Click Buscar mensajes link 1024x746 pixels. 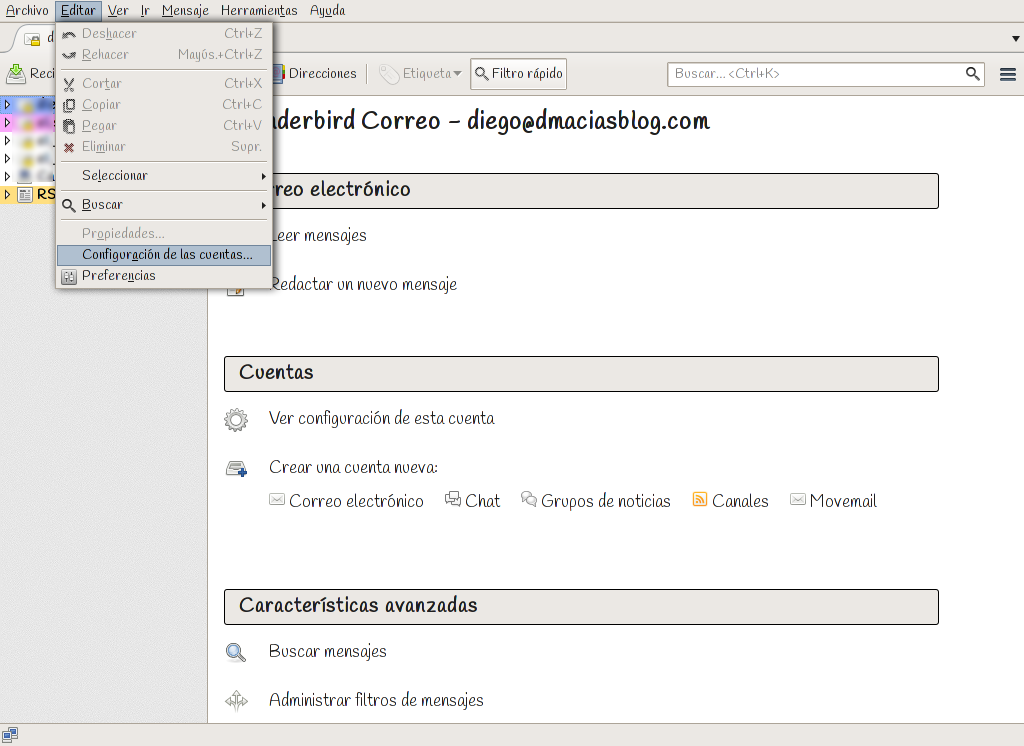pos(328,652)
